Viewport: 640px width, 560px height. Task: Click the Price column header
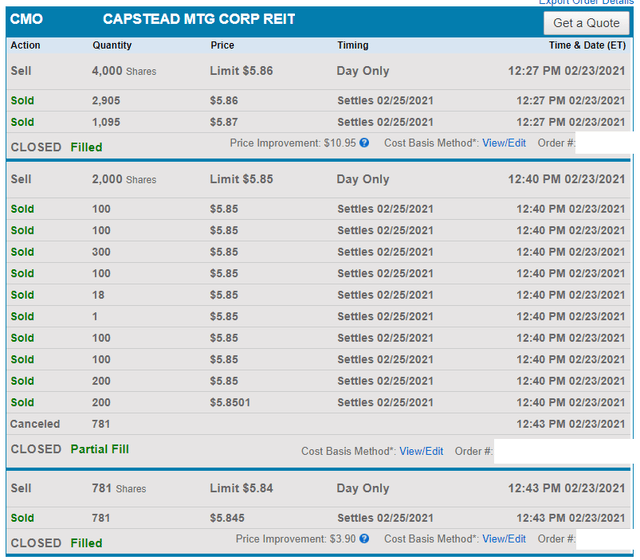[x=222, y=45]
